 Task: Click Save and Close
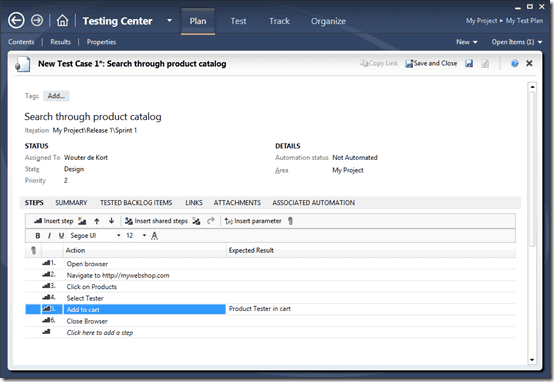pos(431,64)
